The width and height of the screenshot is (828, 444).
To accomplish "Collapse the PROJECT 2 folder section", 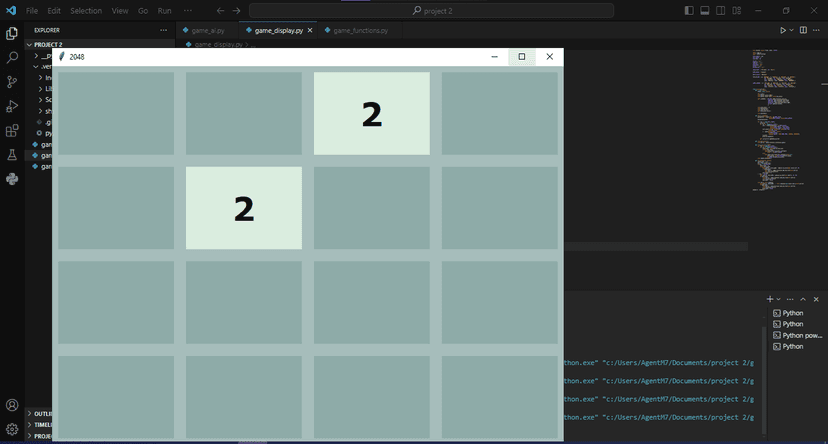I will [x=29, y=45].
